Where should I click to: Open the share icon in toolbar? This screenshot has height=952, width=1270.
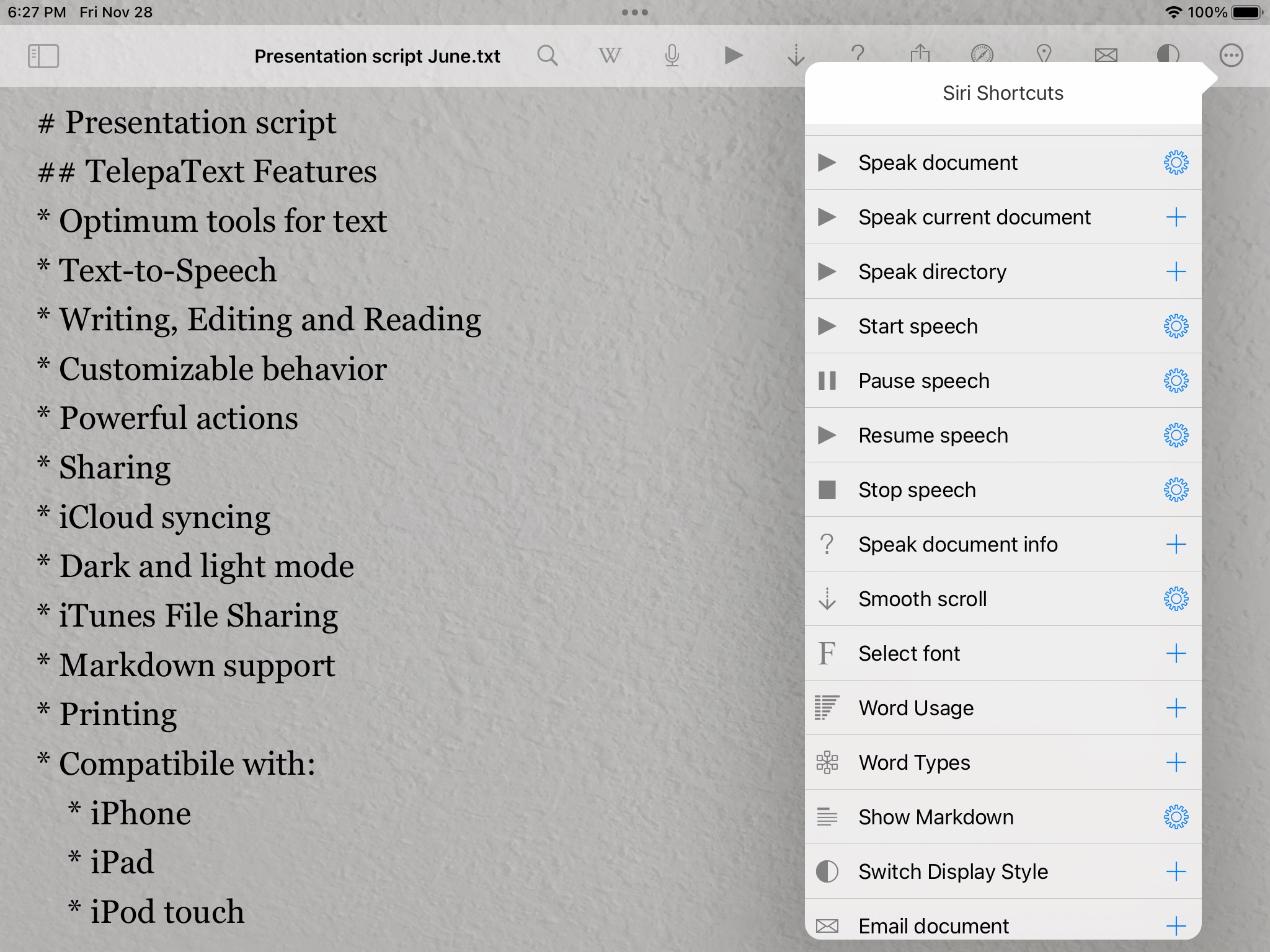point(920,54)
